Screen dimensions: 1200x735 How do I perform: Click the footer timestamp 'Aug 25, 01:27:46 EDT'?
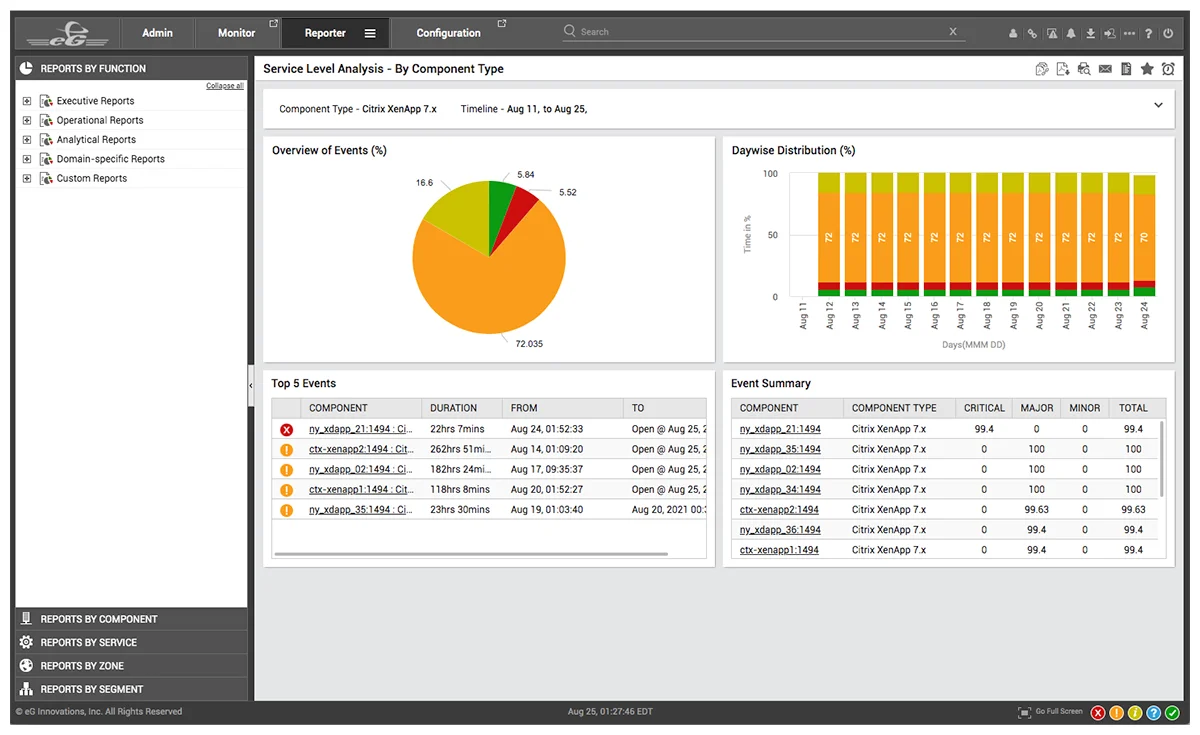610,712
